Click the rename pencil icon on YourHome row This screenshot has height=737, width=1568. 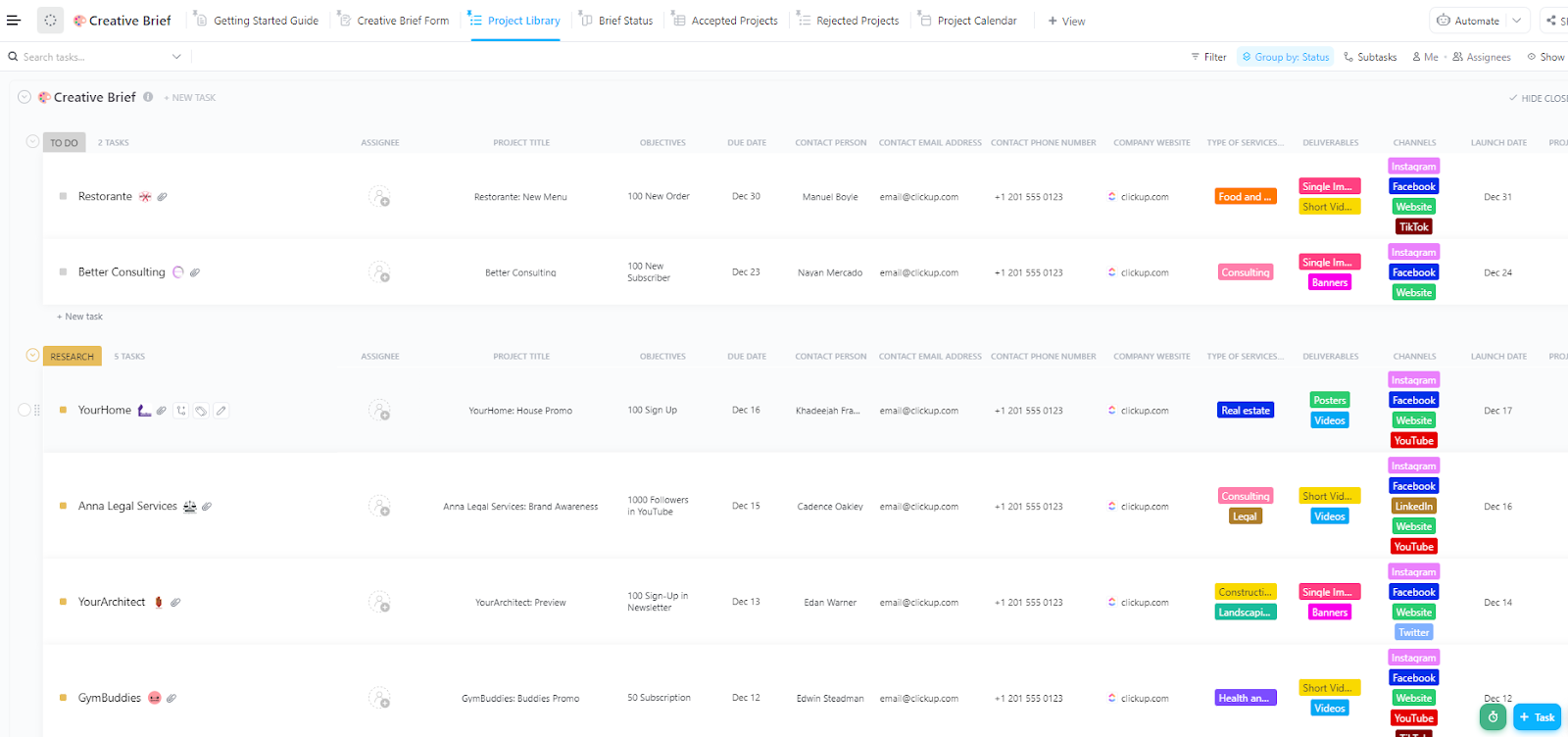click(221, 411)
